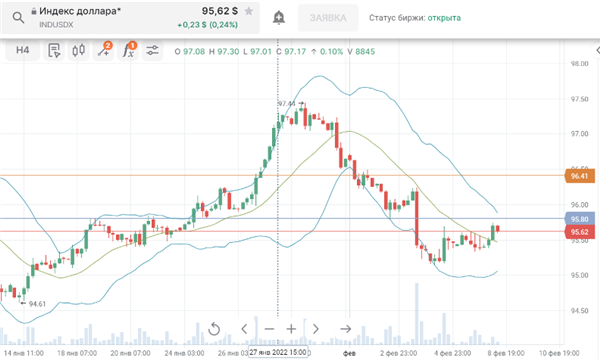The image size is (600, 360).
Task: Click the Индекс доллара instrument name
Action: (80, 11)
